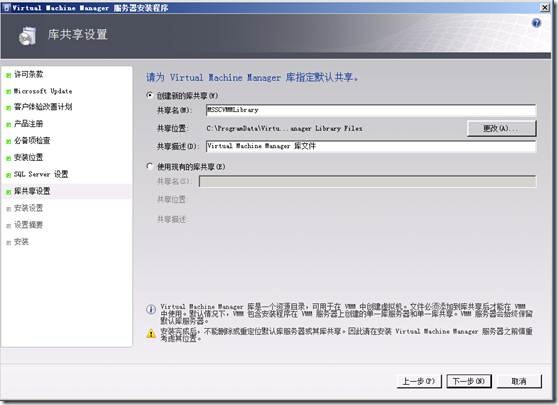
Task: Open the 安装位置 step
Action: pos(28,157)
